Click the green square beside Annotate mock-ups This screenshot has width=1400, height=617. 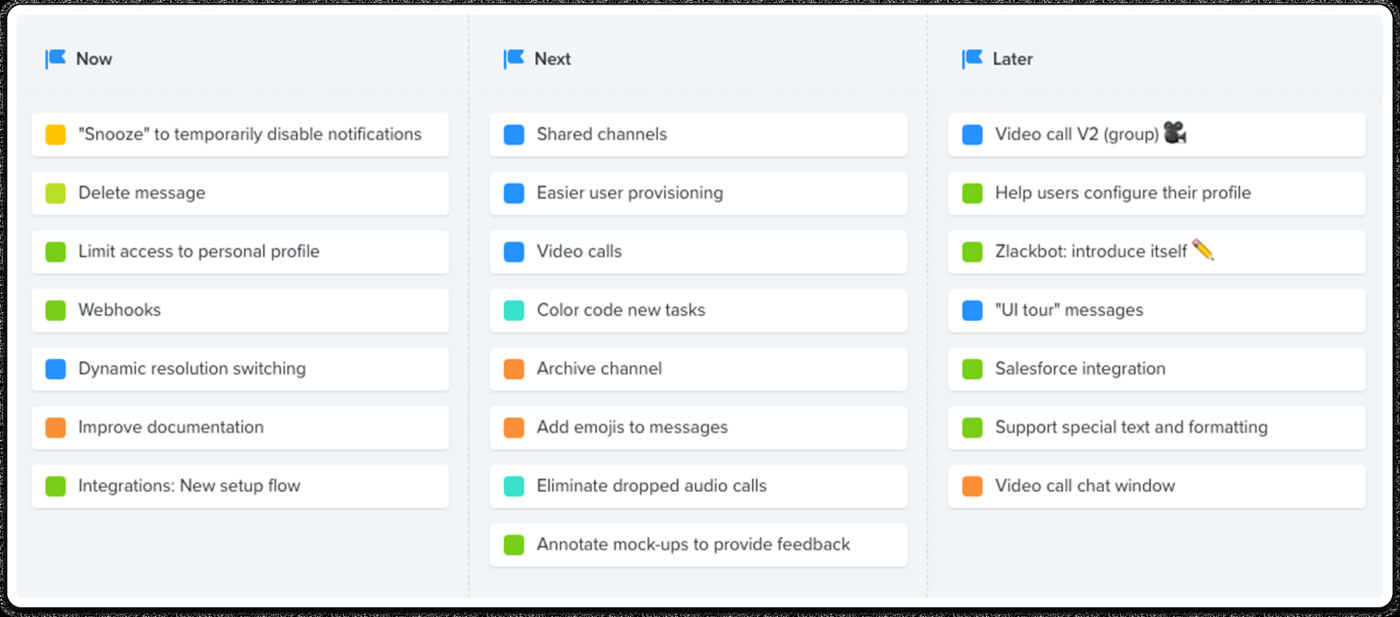pos(514,545)
